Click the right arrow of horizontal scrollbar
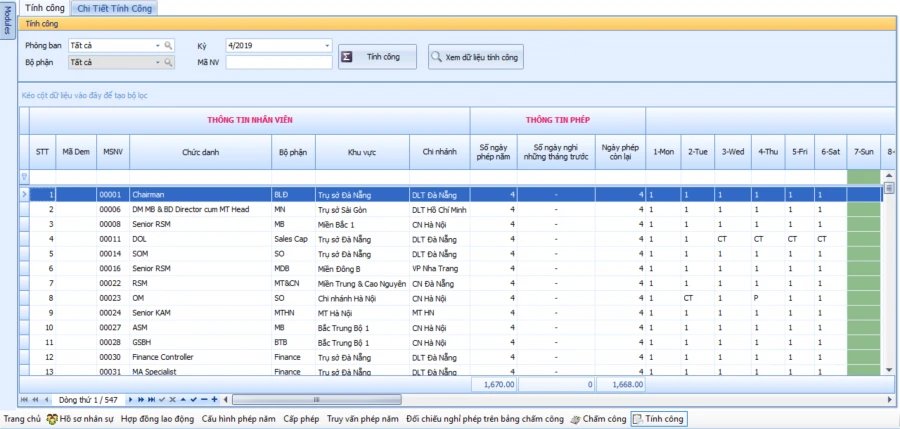Screen dimensions: 900x429 [x=890, y=400]
